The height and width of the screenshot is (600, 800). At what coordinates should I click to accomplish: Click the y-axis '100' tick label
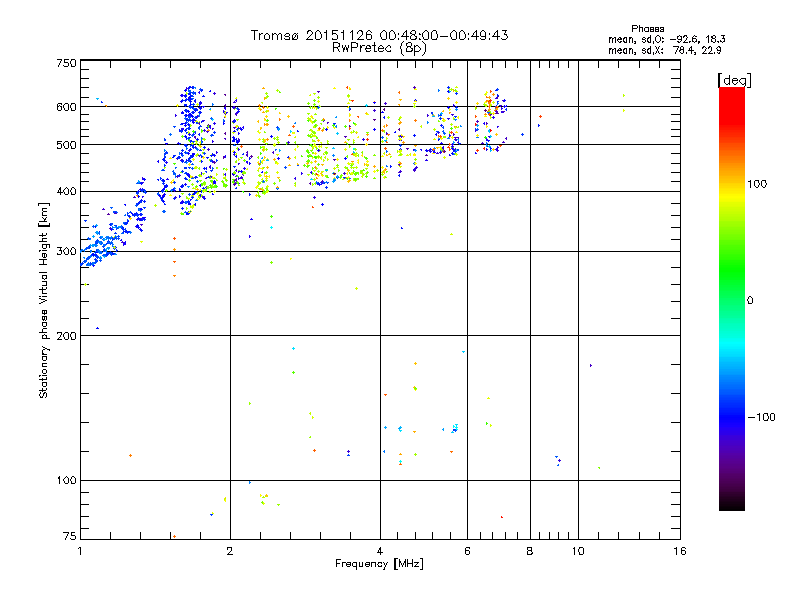tap(66, 481)
